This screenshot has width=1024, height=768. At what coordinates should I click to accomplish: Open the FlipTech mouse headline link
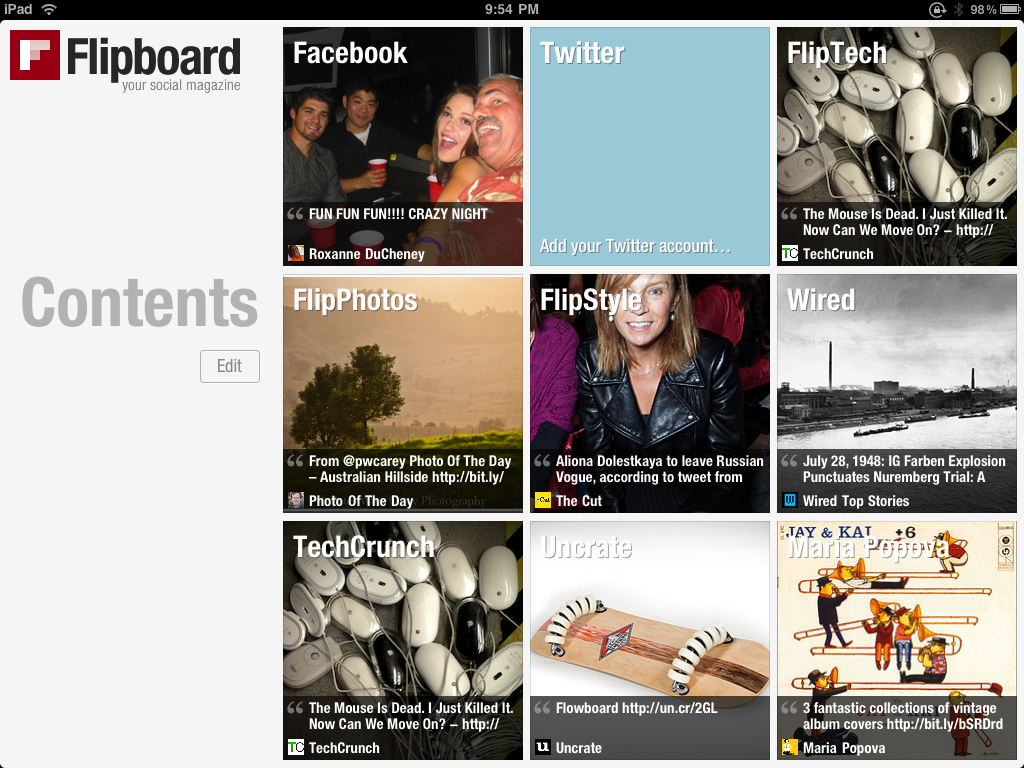904,222
